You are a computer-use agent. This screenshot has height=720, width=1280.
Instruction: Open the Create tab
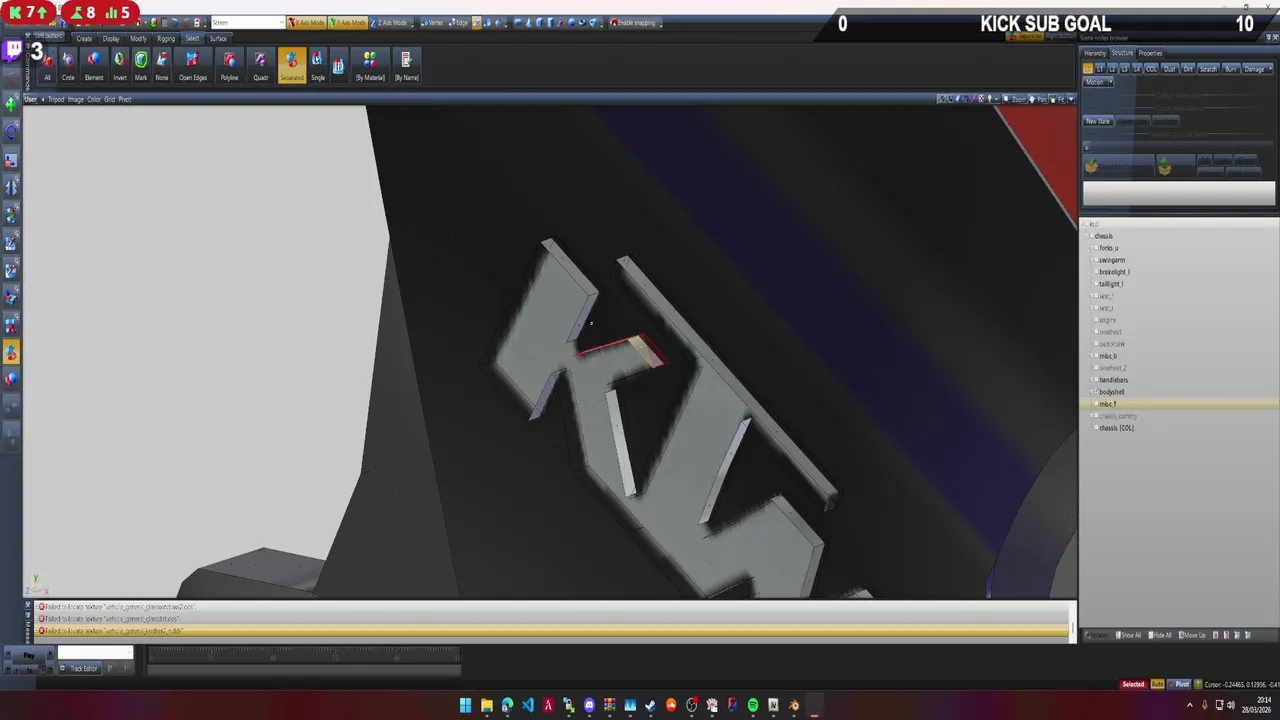[84, 38]
